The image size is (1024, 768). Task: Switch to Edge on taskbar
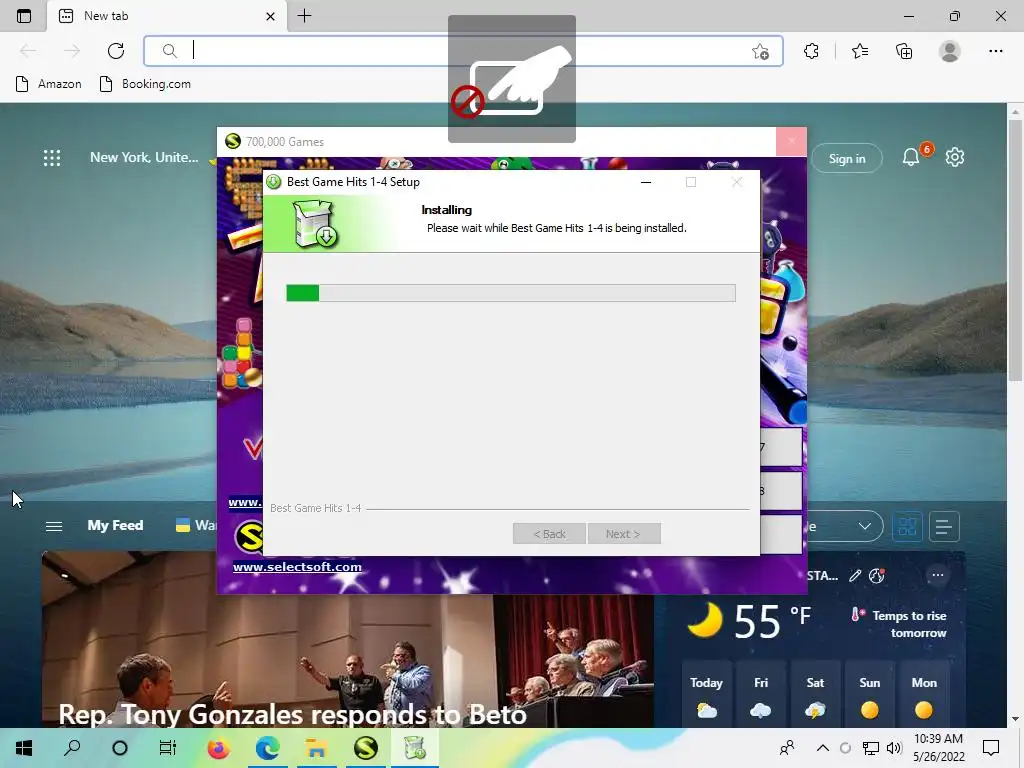tap(267, 748)
